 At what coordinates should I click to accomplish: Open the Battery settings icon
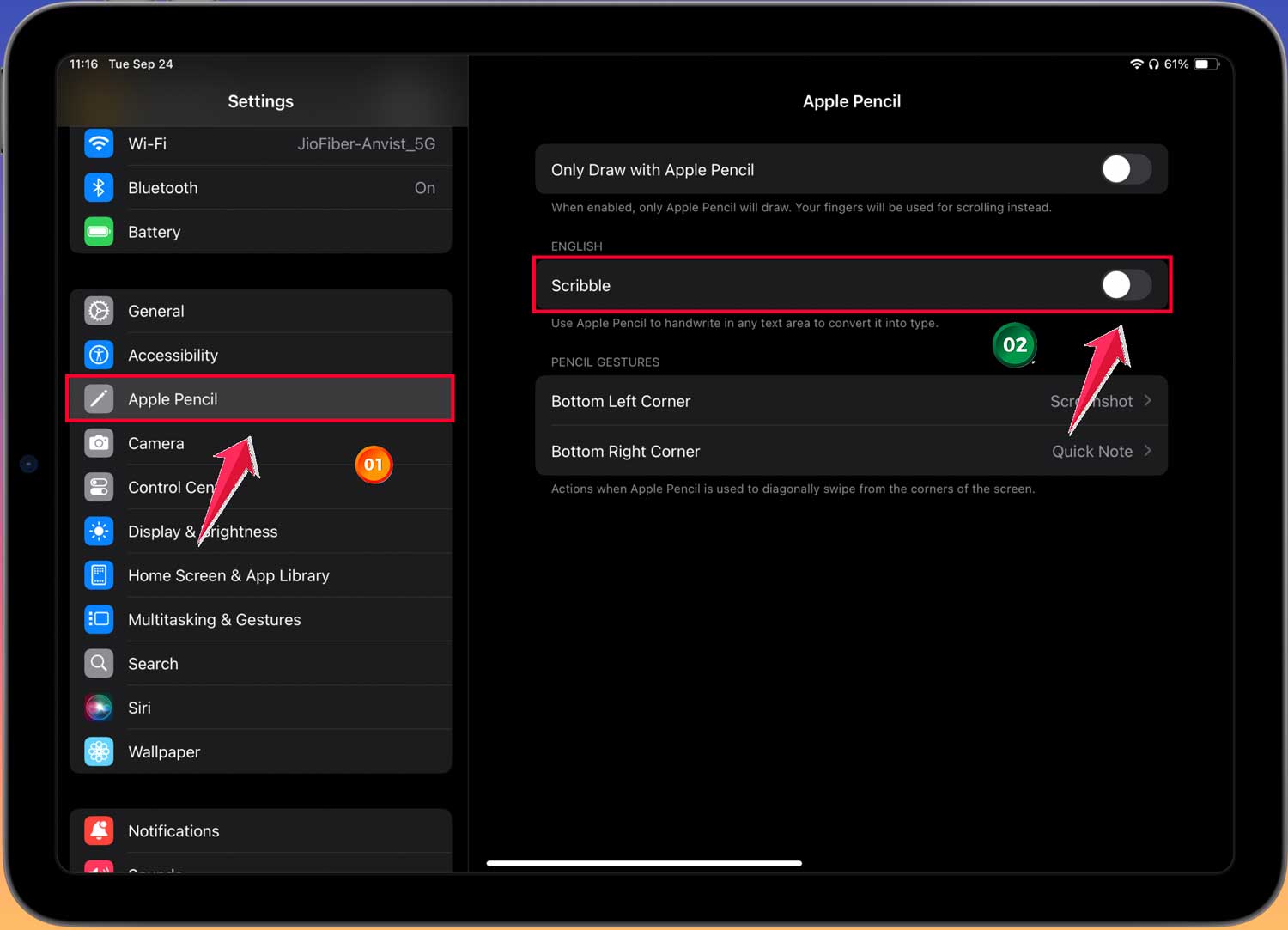point(99,232)
